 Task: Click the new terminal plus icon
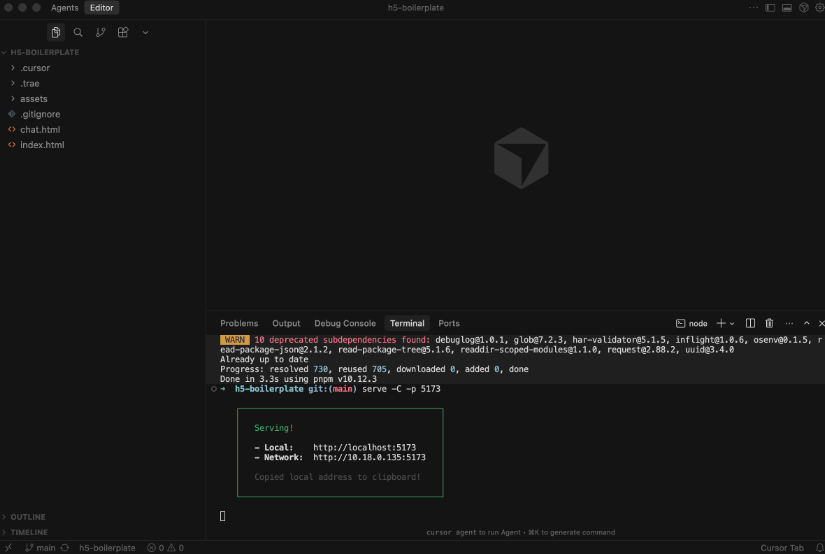[720, 323]
